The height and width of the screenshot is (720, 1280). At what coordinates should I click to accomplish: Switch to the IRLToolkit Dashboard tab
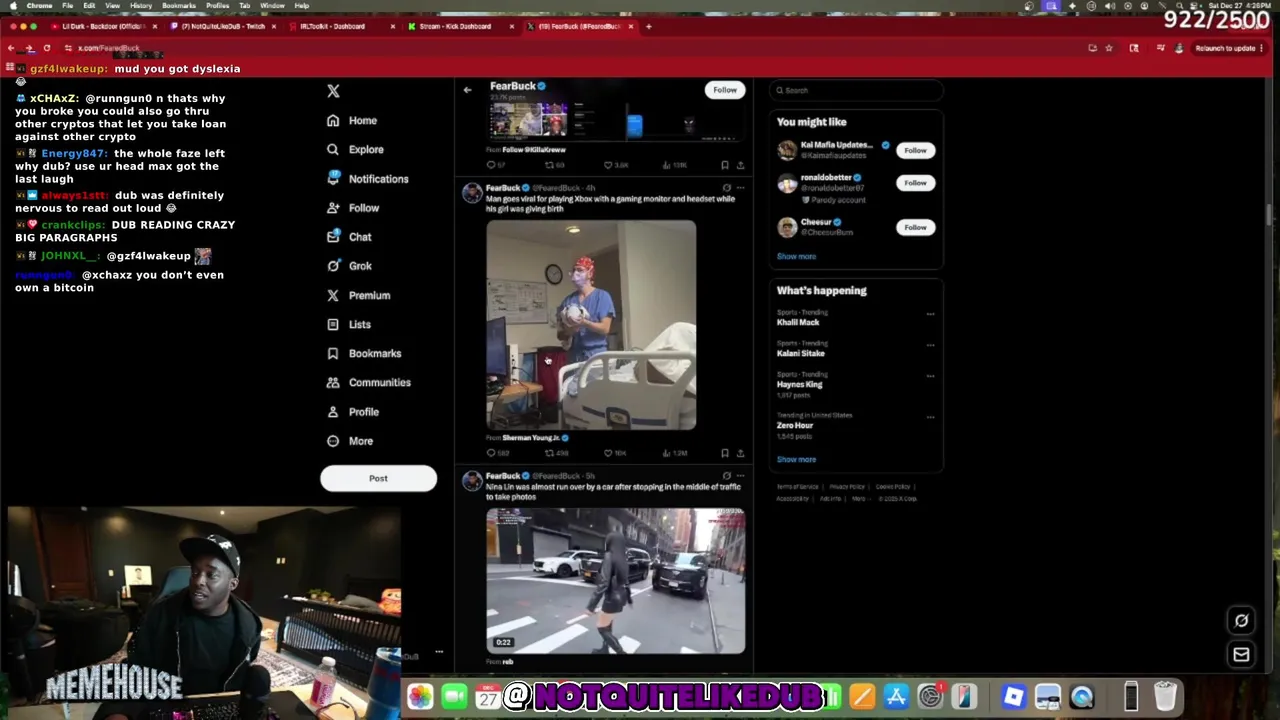(340, 26)
